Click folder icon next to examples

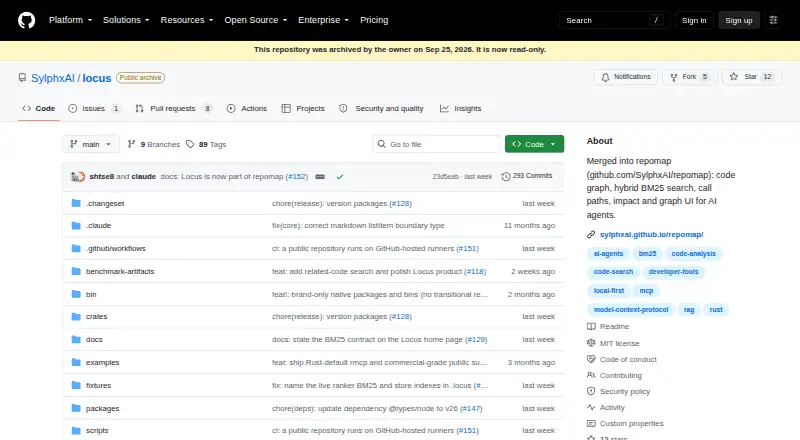[x=76, y=362]
